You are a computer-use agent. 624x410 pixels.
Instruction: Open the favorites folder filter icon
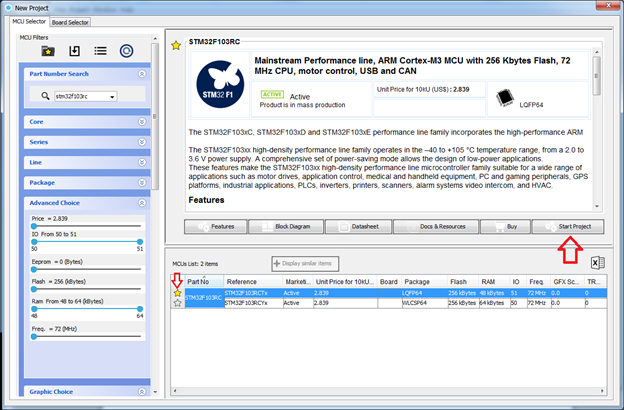pyautogui.click(x=48, y=51)
